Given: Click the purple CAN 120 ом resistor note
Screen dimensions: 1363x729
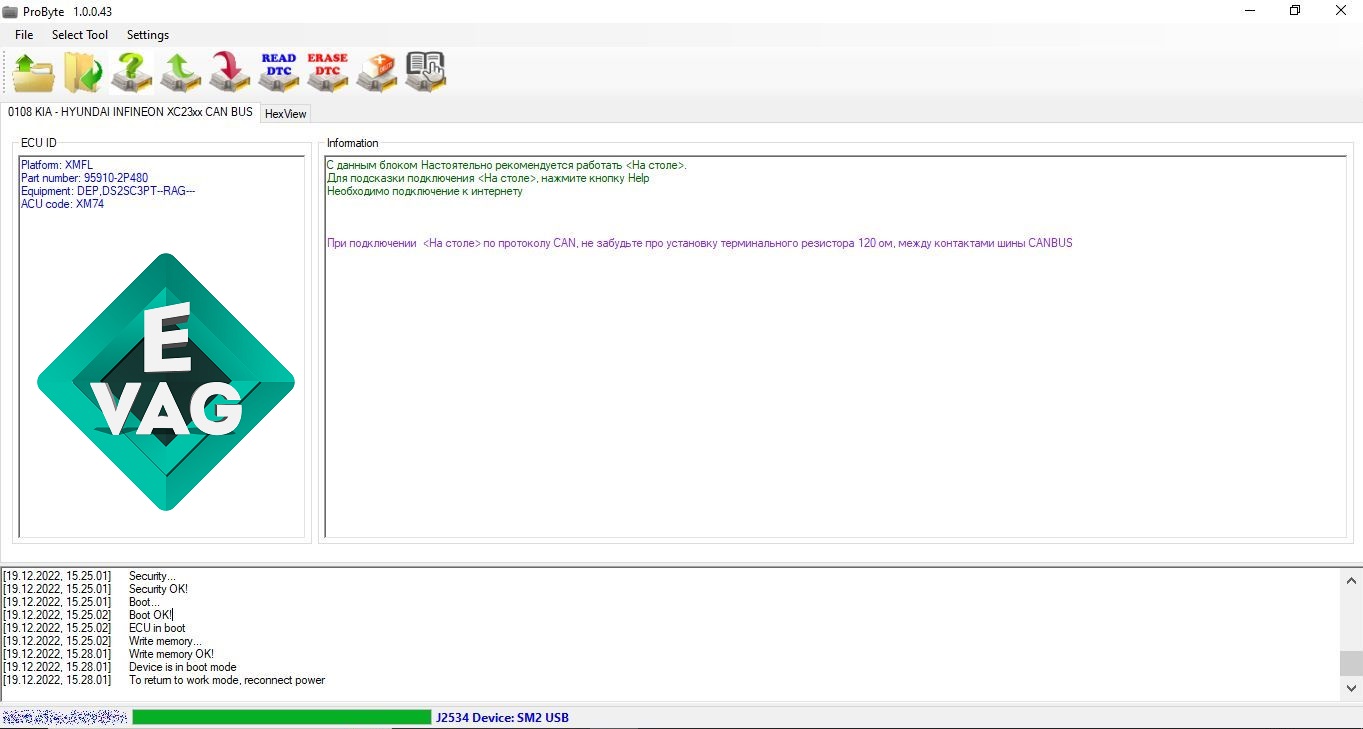Looking at the screenshot, I should 700,243.
